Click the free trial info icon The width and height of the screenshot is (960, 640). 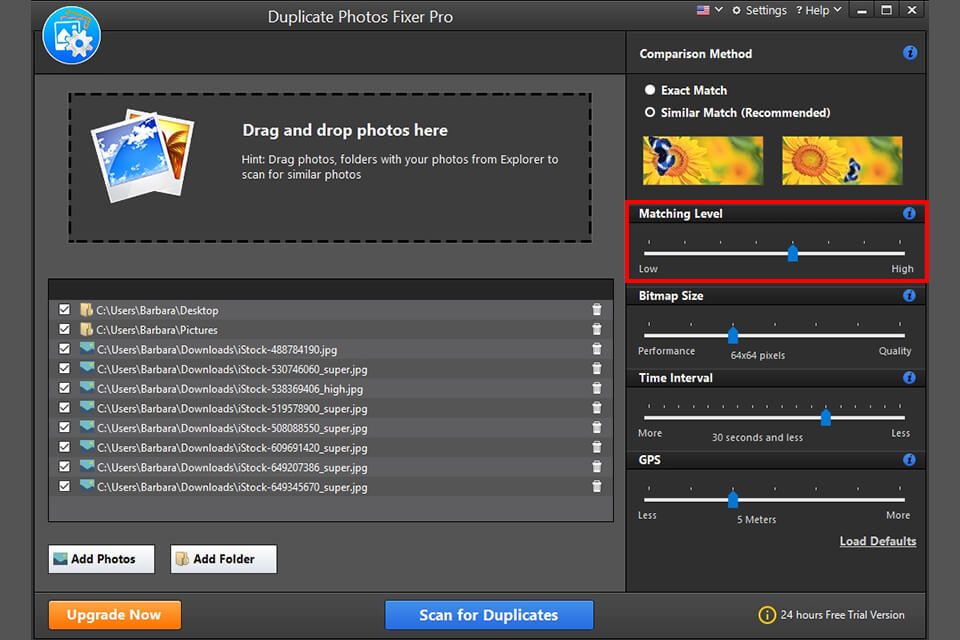tap(766, 615)
